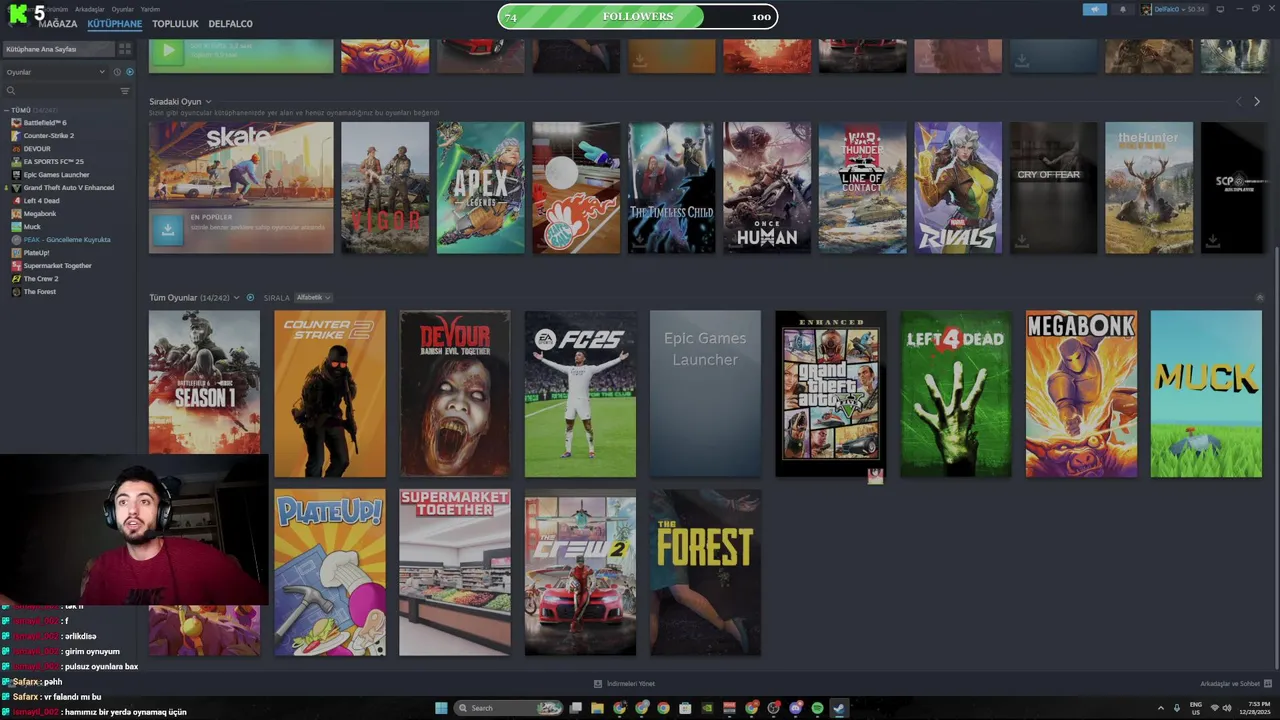Open the TOPLULUK tab
1280x720 pixels.
click(x=175, y=23)
